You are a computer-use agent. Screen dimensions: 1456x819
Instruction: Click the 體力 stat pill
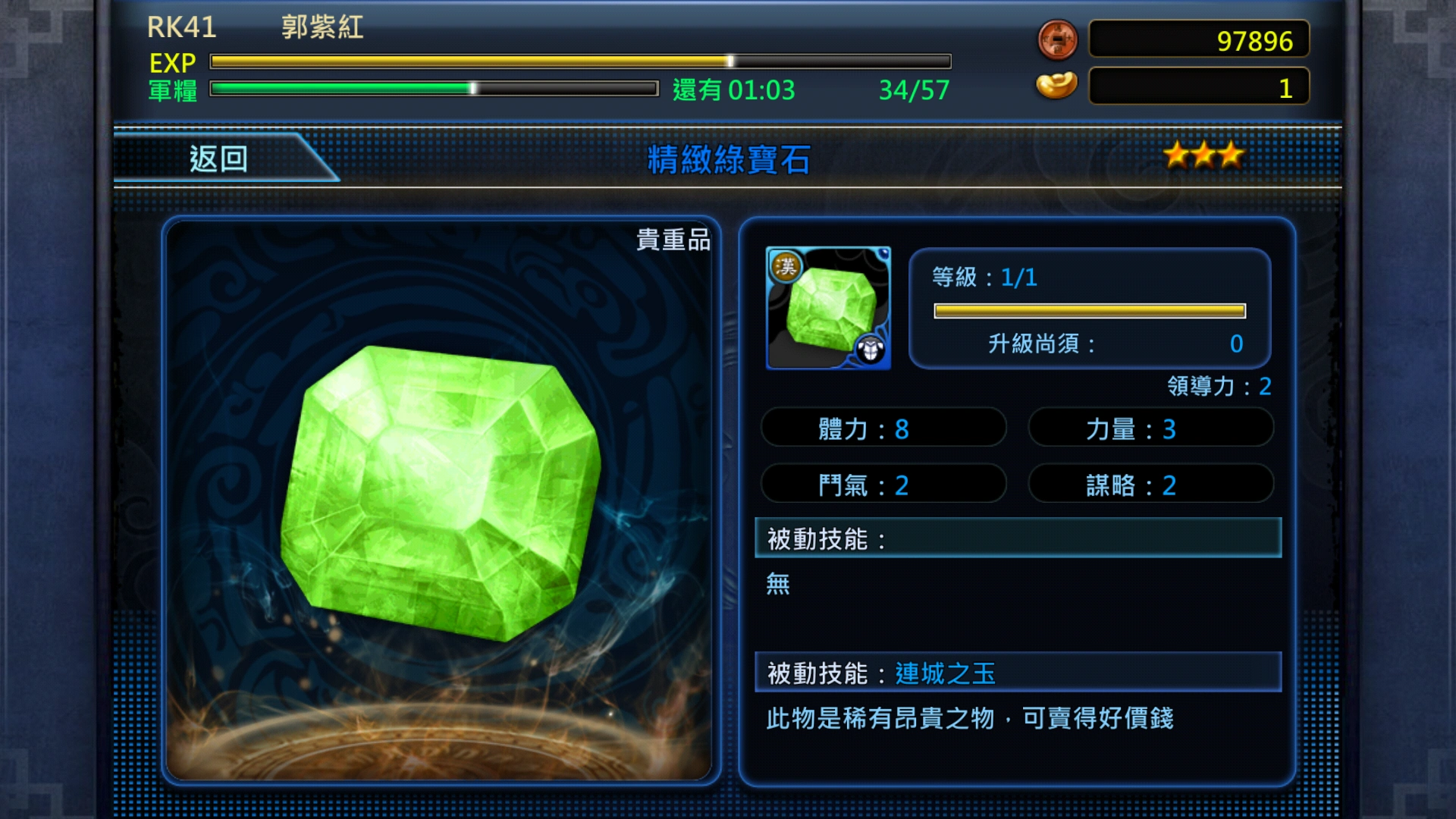[883, 428]
